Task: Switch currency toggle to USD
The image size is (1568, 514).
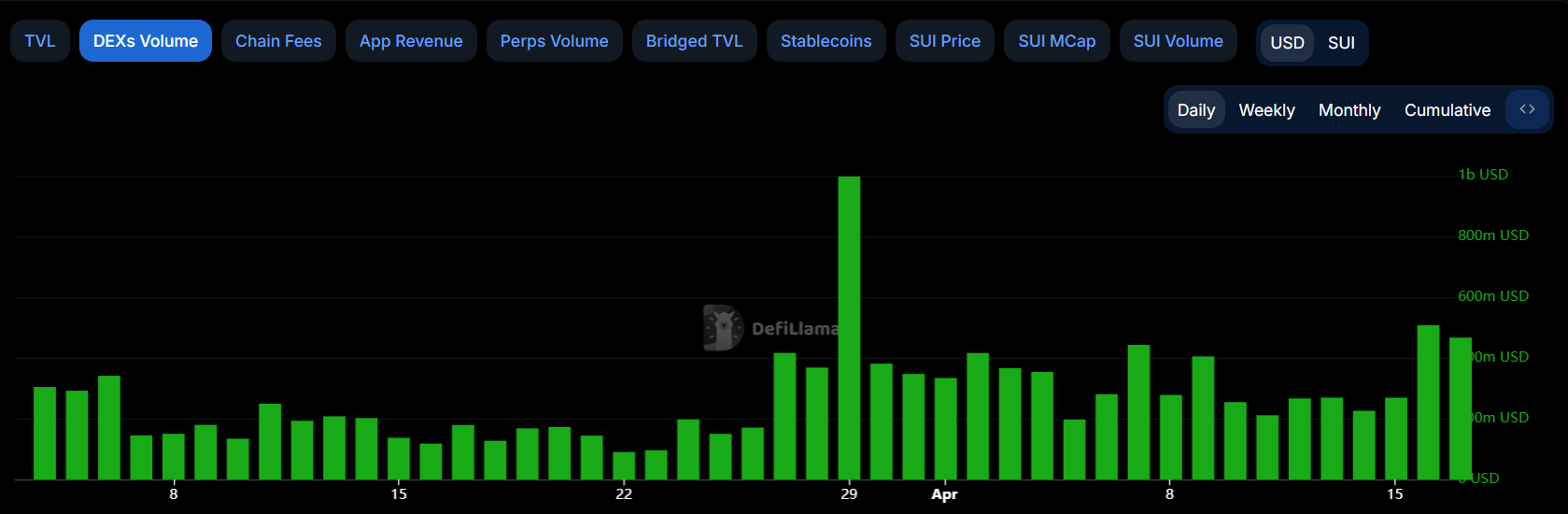Action: tap(1287, 43)
